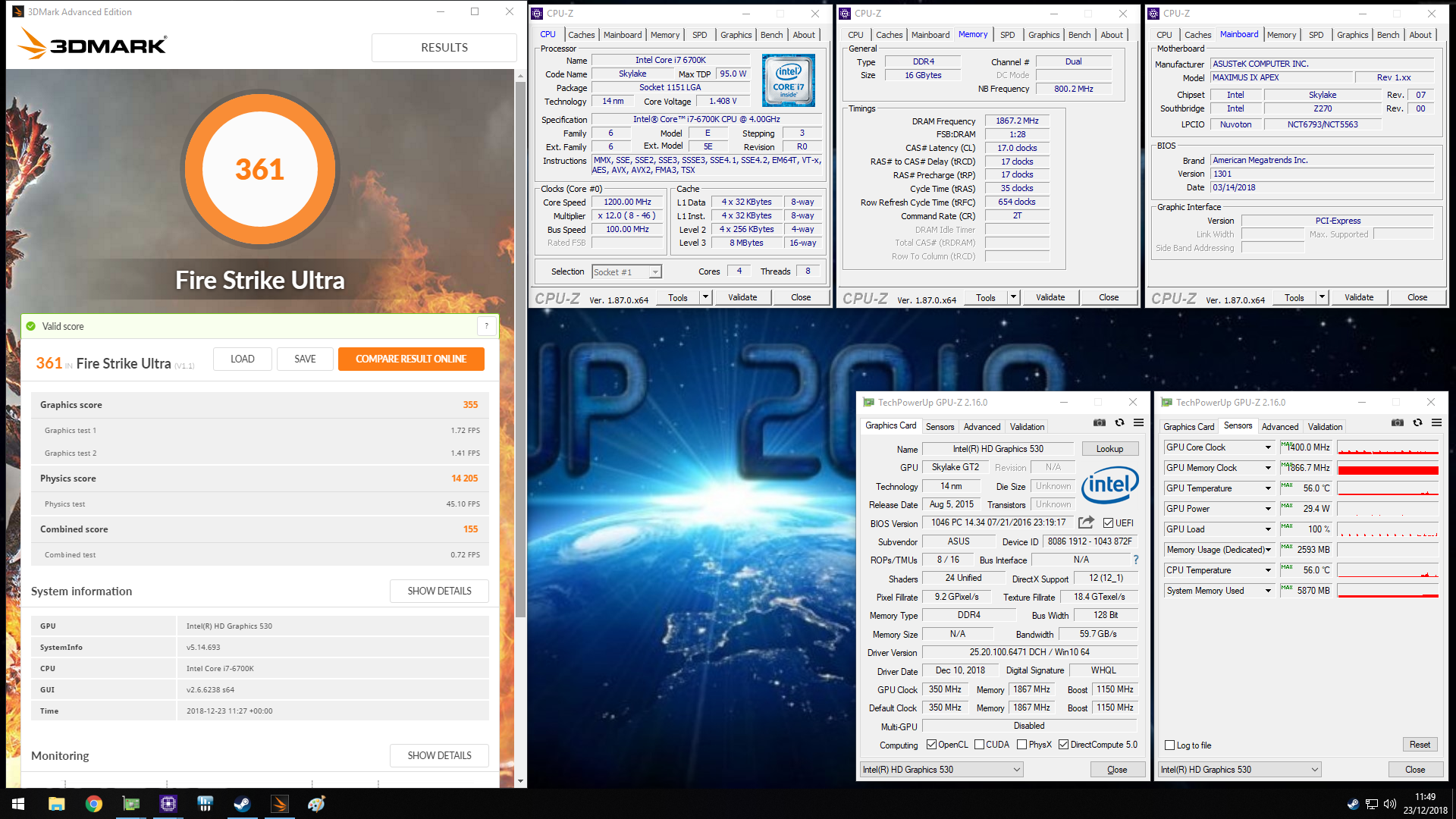Open Windows Start menu

[x=18, y=804]
